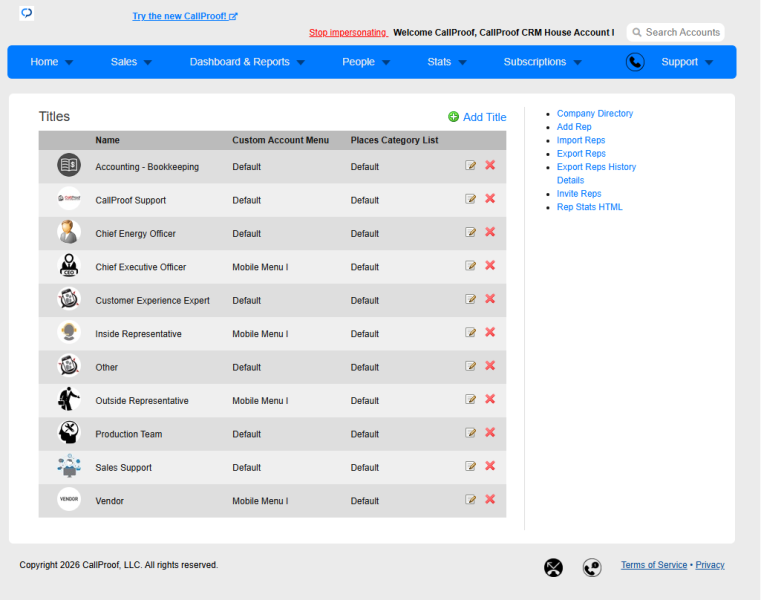
Task: Open the Import Reps link
Action: coord(580,140)
